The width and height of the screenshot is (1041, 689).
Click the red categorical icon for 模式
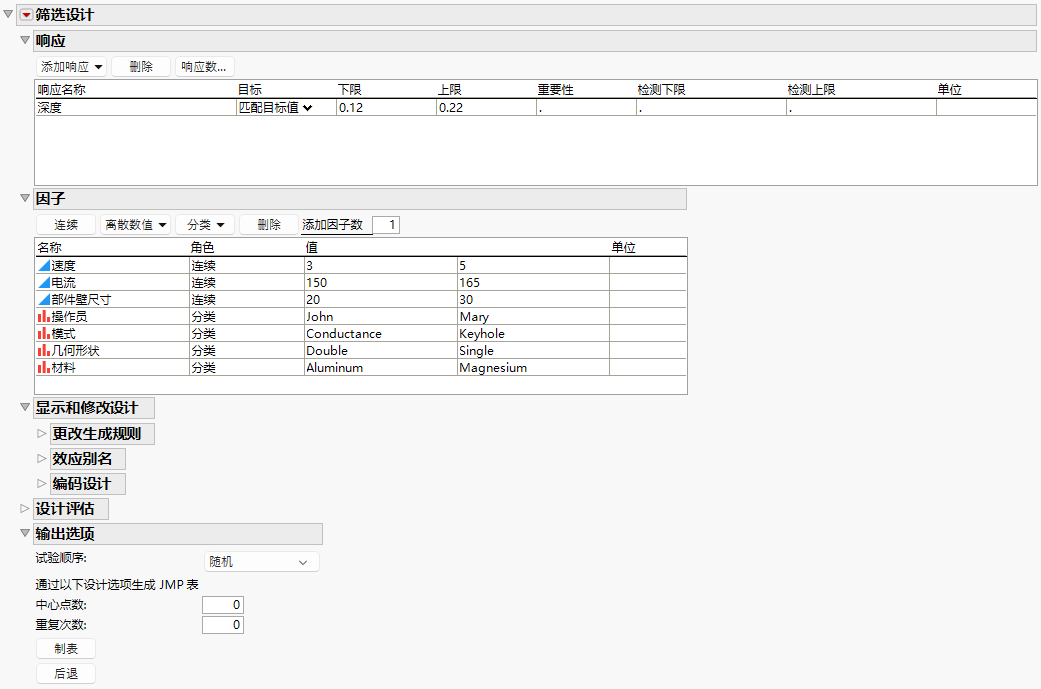pos(44,333)
